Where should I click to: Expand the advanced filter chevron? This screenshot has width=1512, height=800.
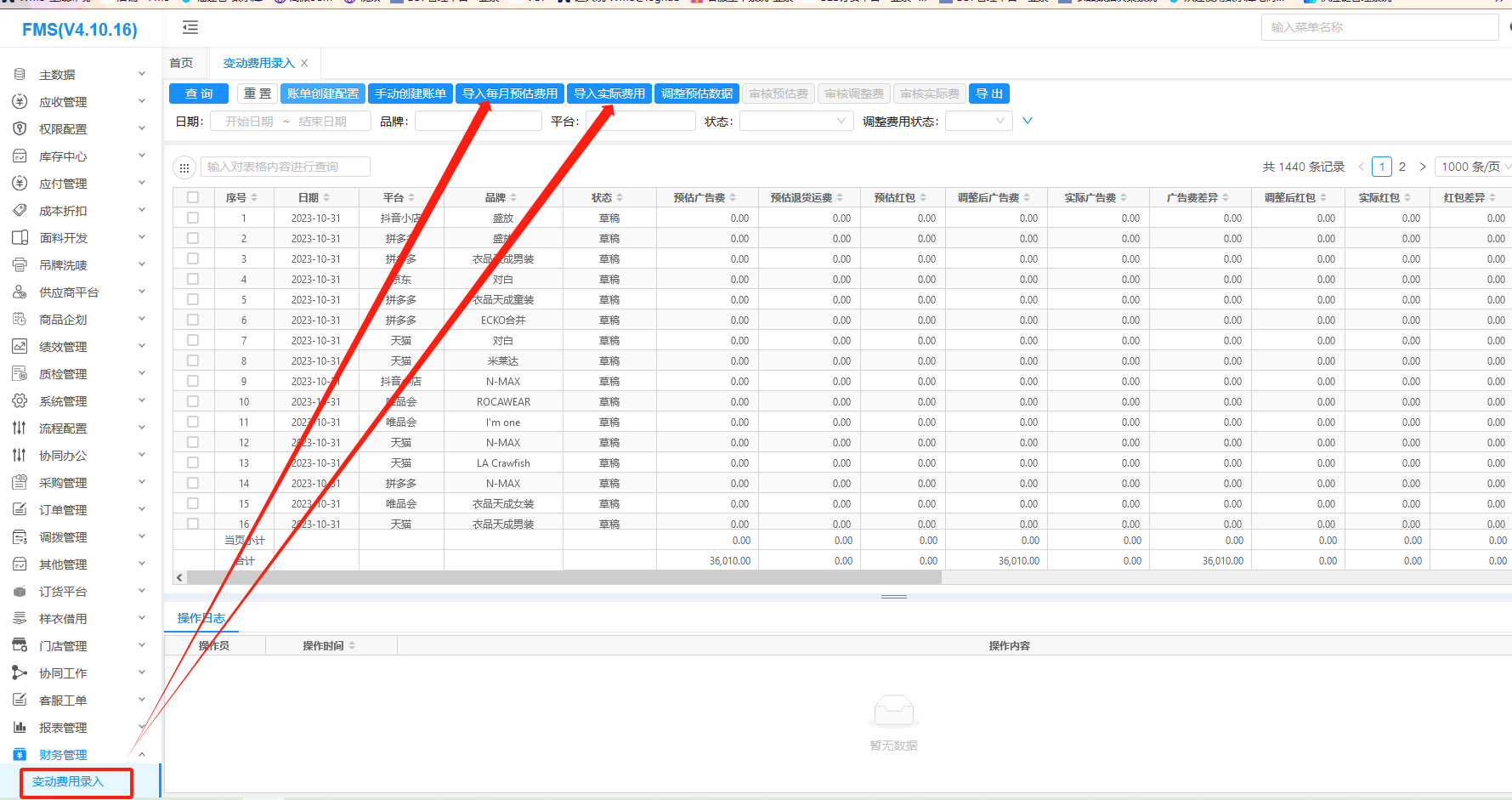pyautogui.click(x=1028, y=121)
